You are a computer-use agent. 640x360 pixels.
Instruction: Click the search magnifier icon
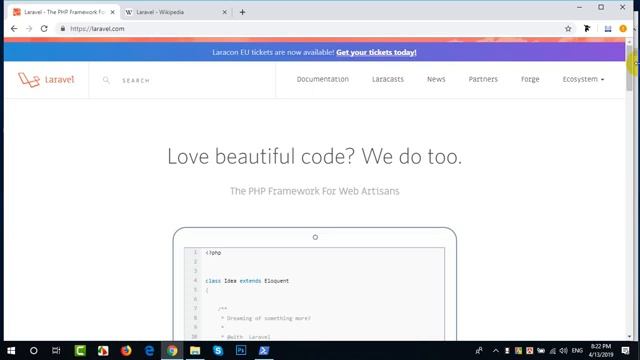(x=106, y=80)
